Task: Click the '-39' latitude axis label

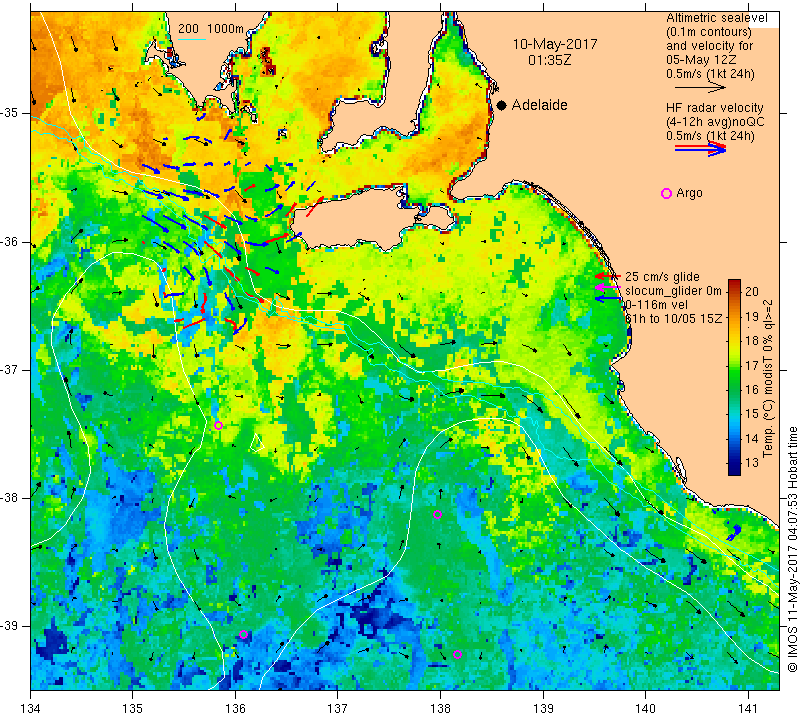Action: 9,626
